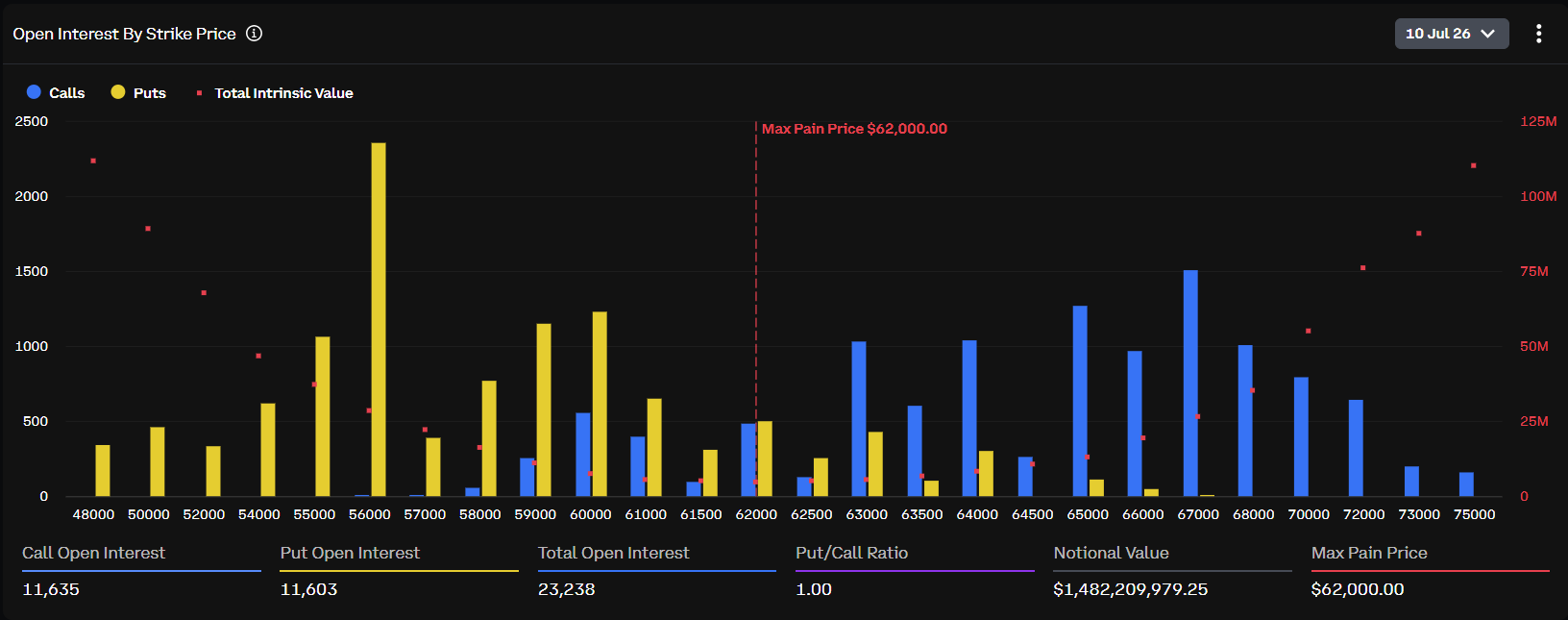Viewport: 1568px width, 620px height.
Task: Select the Call Open Interest stat
Action: [x=141, y=571]
